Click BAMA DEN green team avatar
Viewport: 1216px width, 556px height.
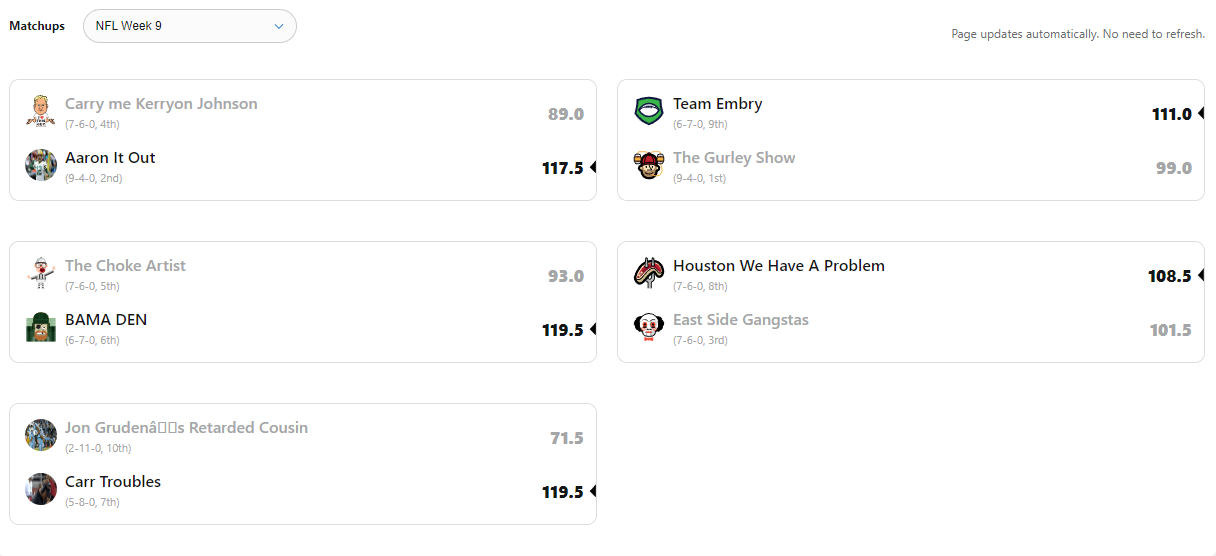(41, 327)
